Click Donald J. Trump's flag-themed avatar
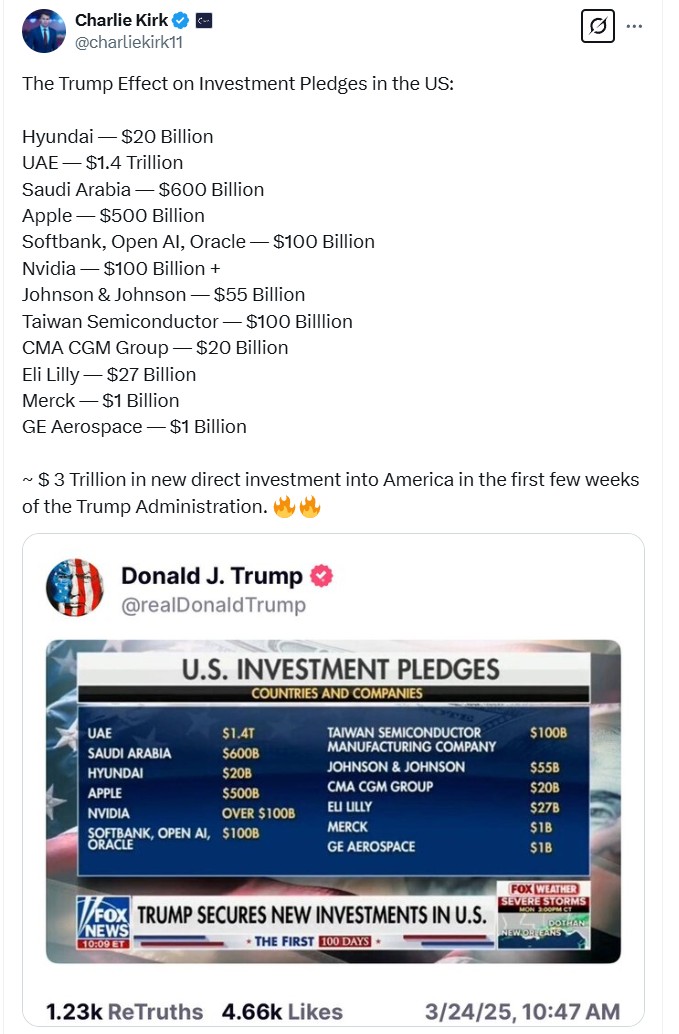Viewport: 679px width, 1034px height. point(74,587)
